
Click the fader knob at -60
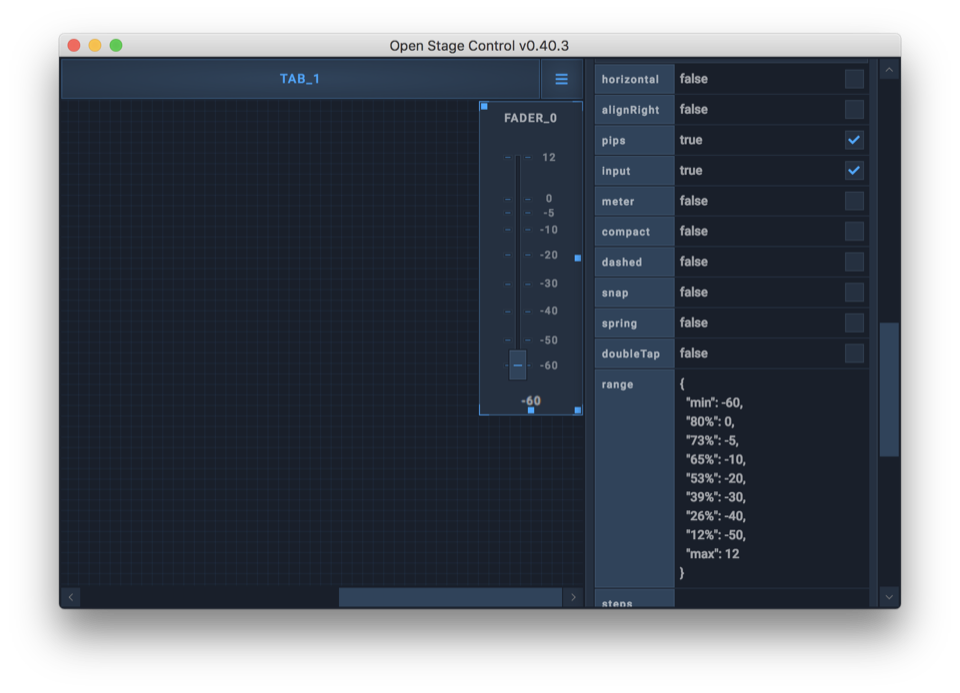(x=517, y=365)
